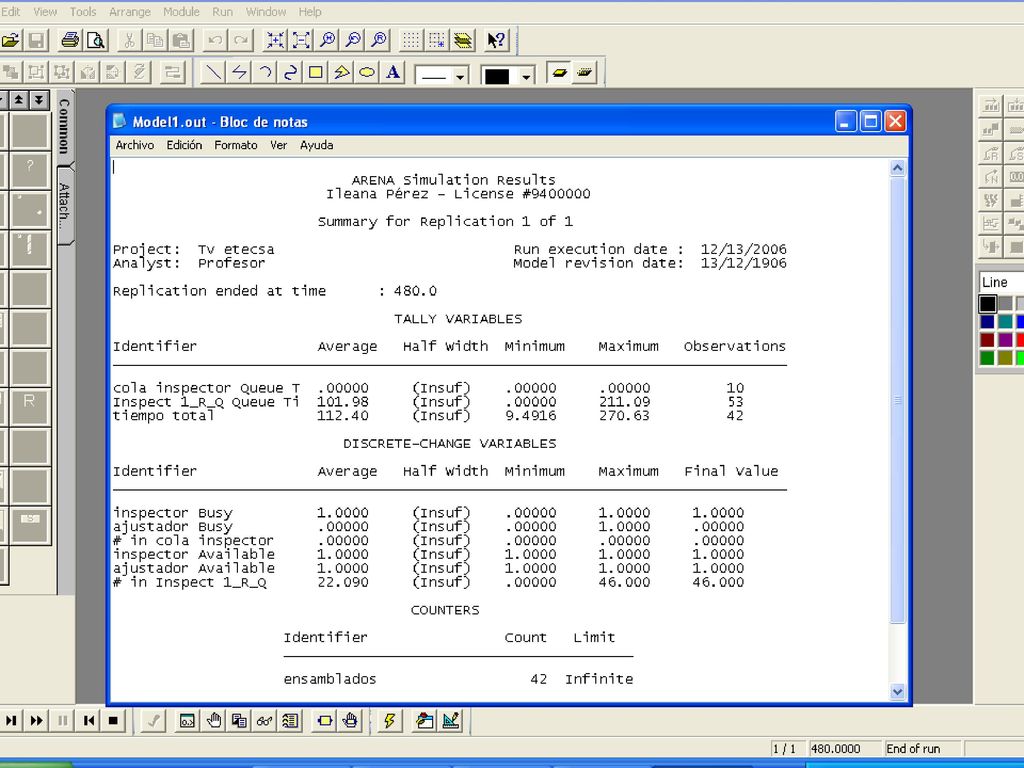Open the Ayuda menu in Bloc de notas
Image resolution: width=1024 pixels, height=768 pixels.
pyautogui.click(x=317, y=145)
